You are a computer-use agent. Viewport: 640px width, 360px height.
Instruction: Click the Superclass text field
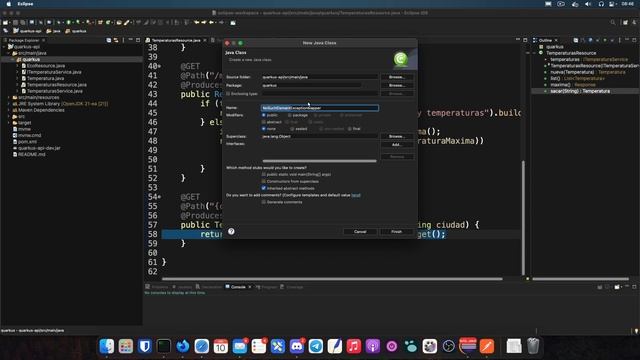coord(320,136)
